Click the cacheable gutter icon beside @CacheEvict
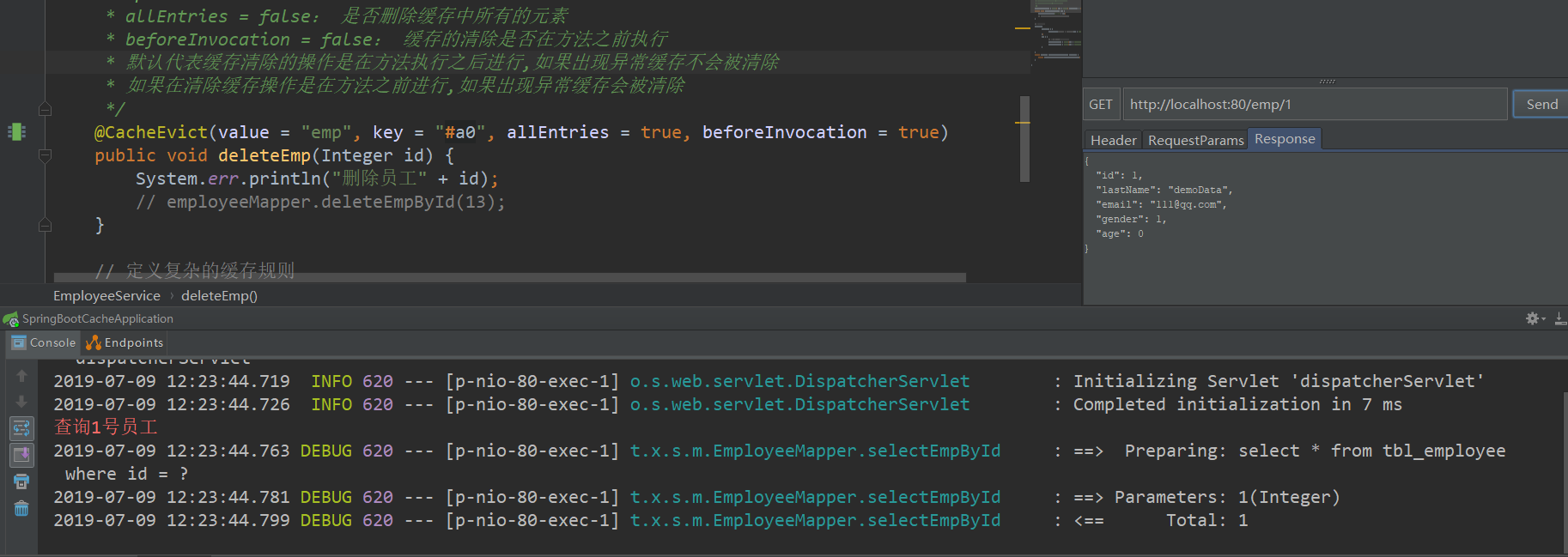The height and width of the screenshot is (557, 1568). point(16,131)
